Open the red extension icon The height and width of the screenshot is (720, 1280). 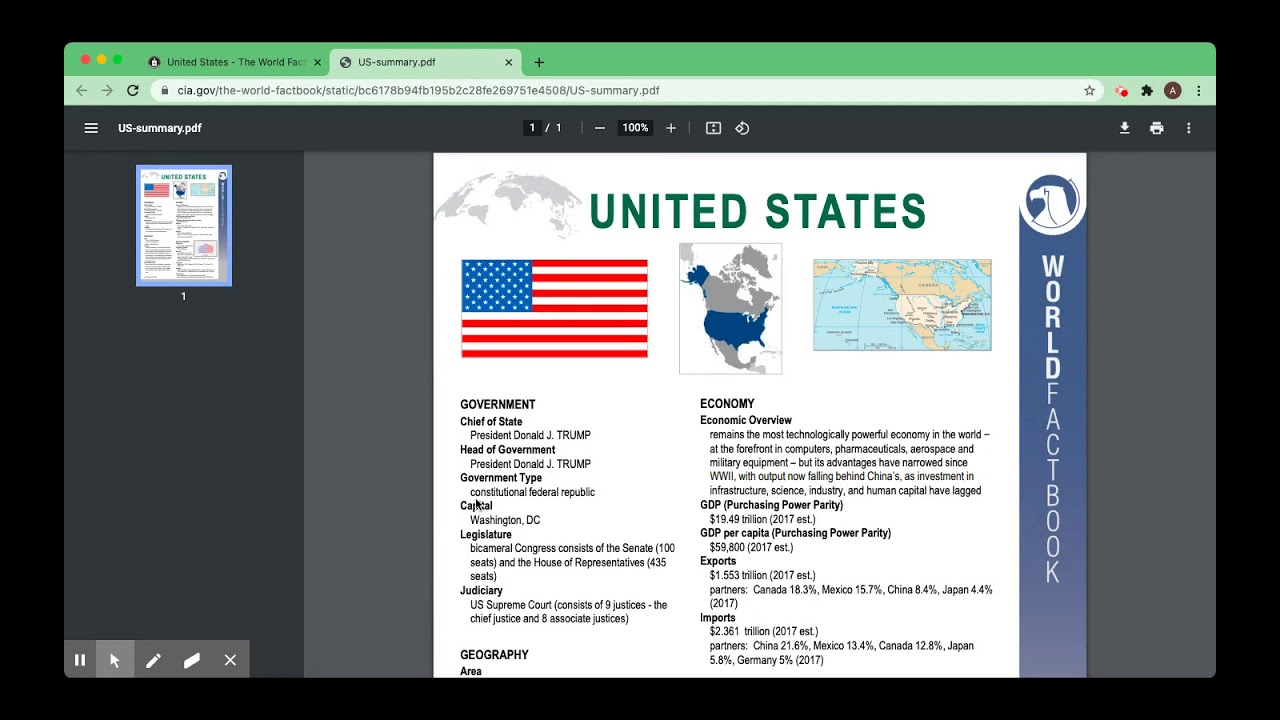tap(1121, 90)
